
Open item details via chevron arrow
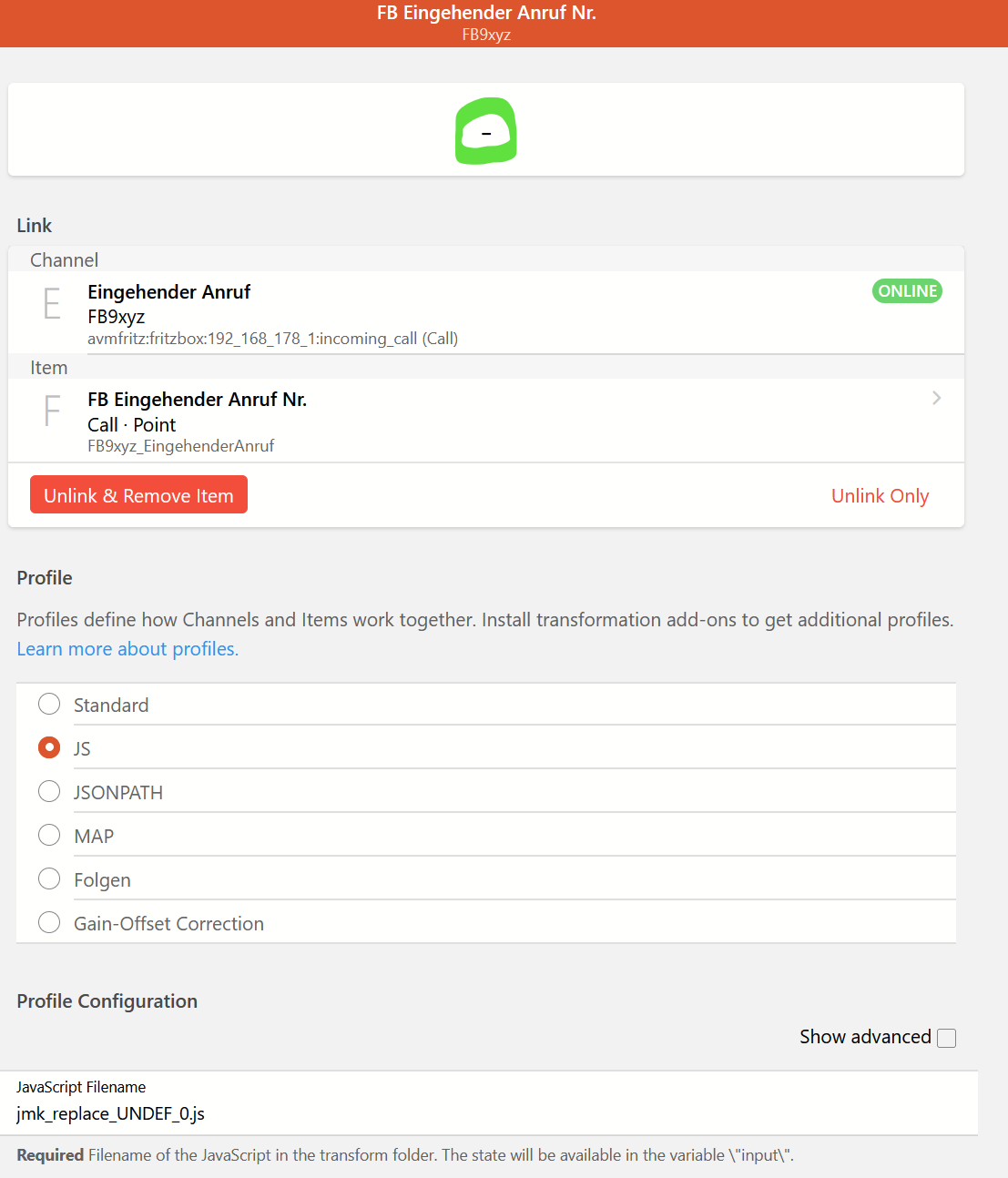click(936, 398)
